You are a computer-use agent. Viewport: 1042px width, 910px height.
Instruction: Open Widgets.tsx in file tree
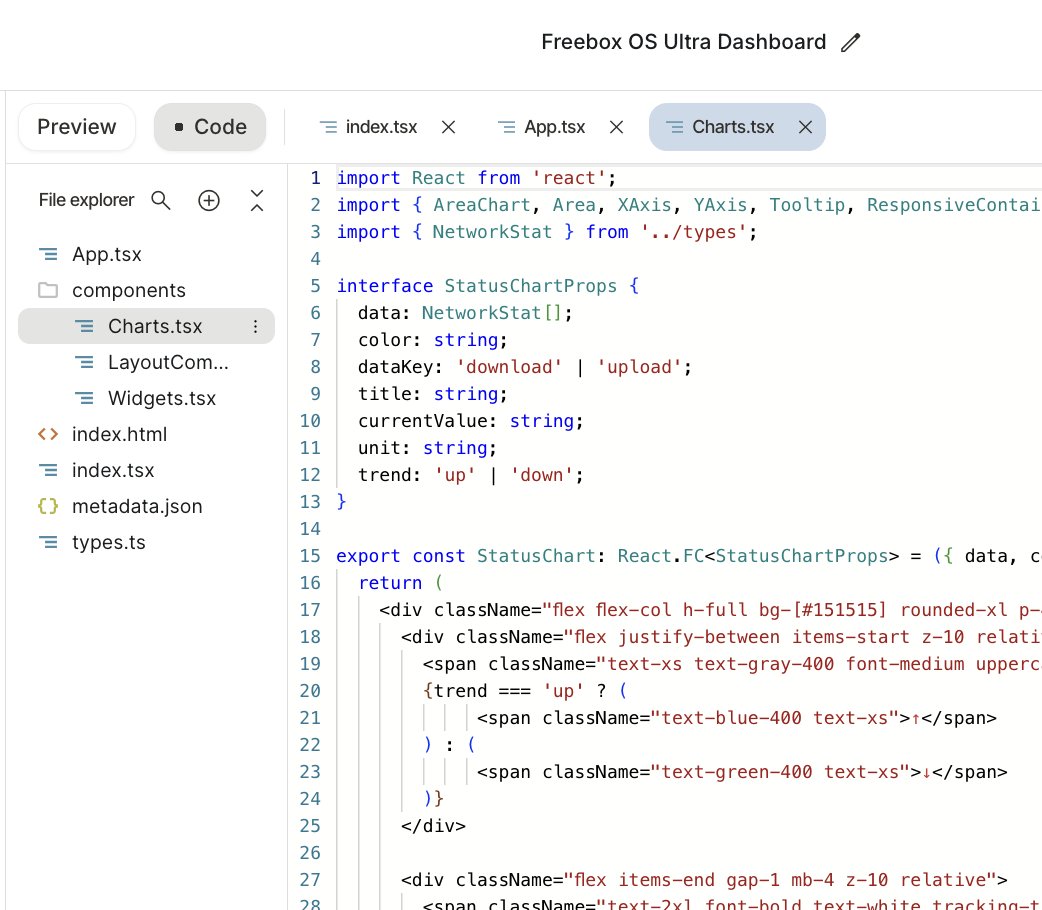click(161, 398)
